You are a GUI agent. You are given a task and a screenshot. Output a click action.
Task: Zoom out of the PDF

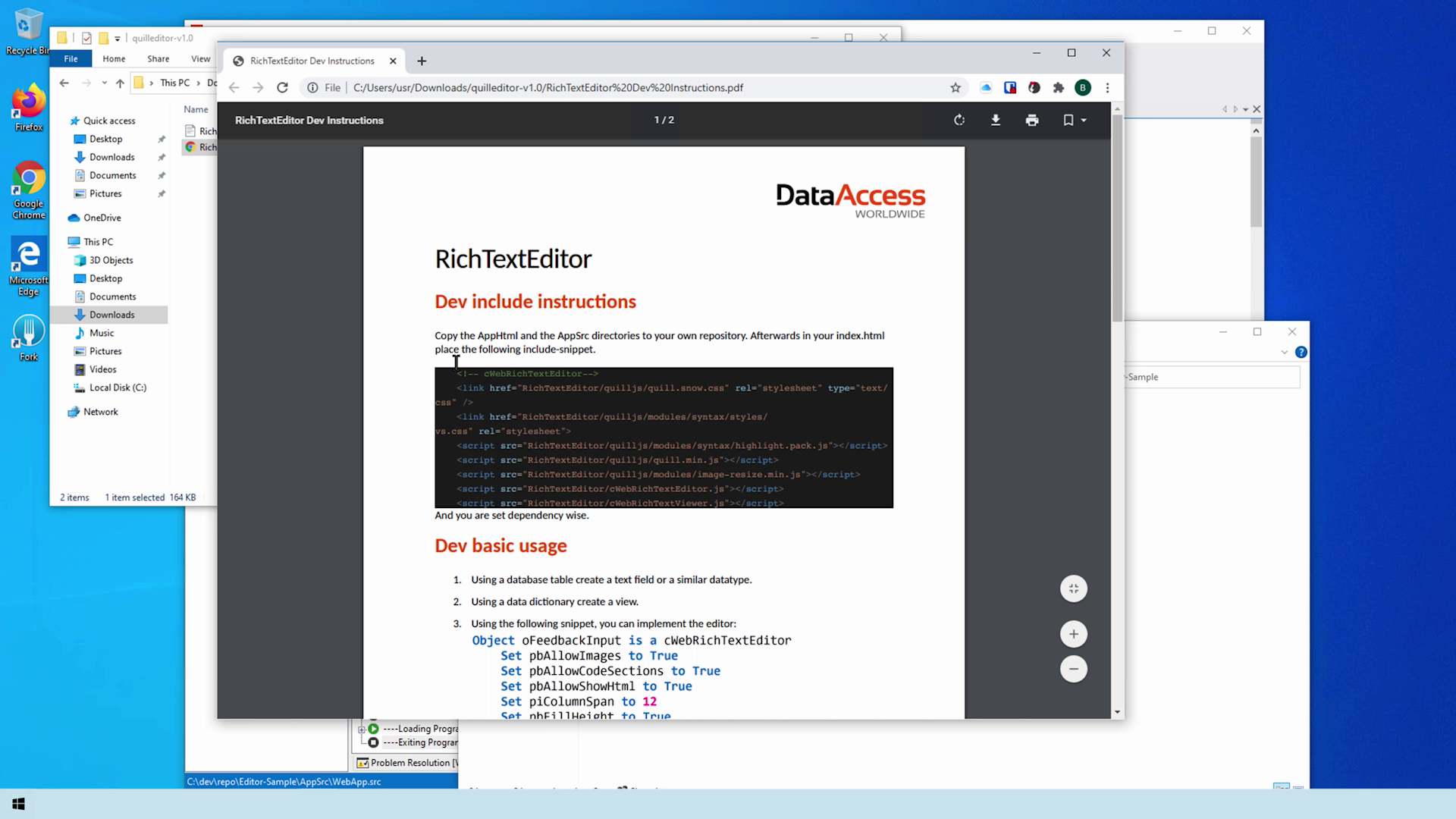[x=1073, y=669]
